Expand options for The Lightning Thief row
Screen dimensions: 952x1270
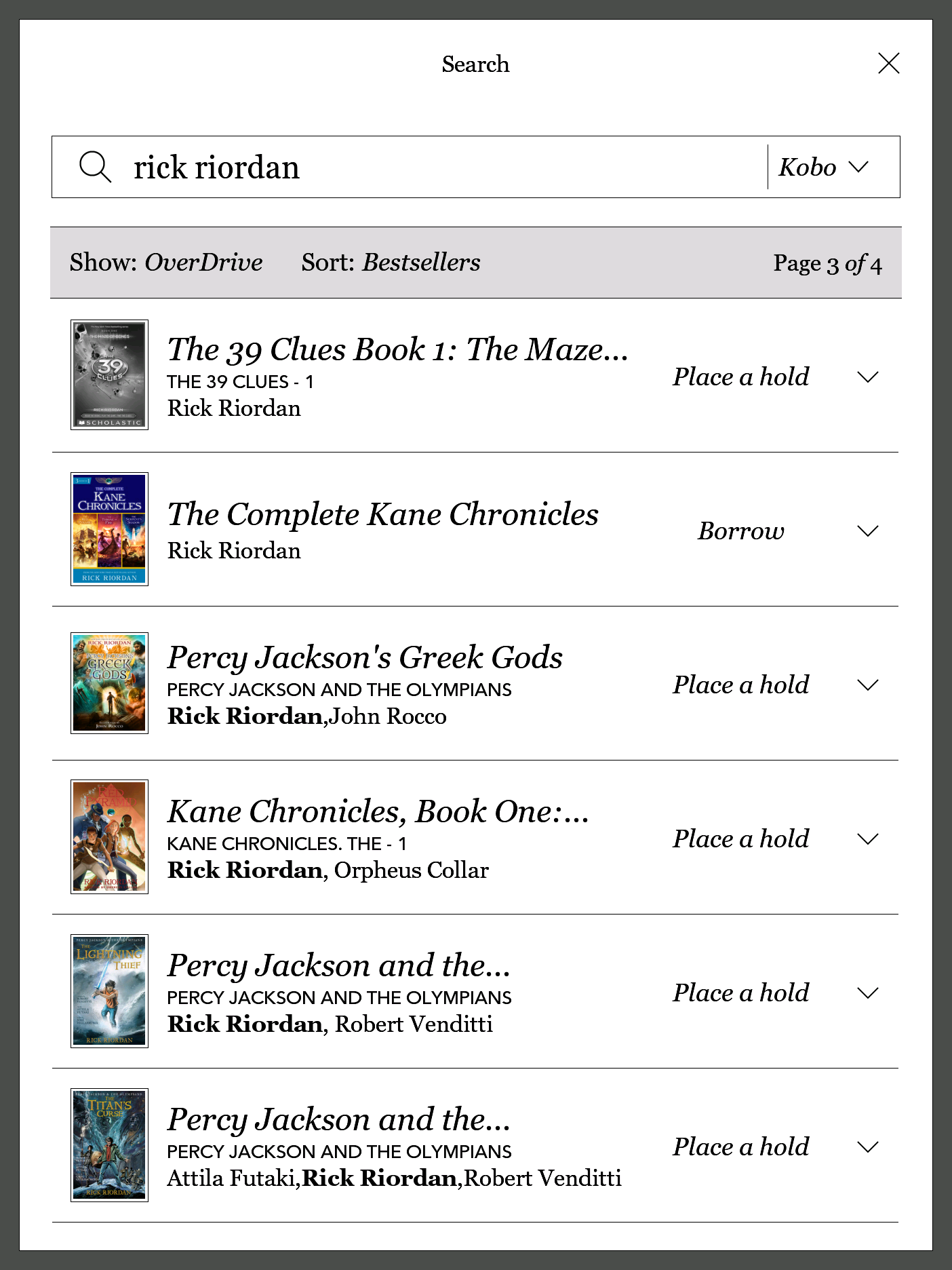[867, 993]
